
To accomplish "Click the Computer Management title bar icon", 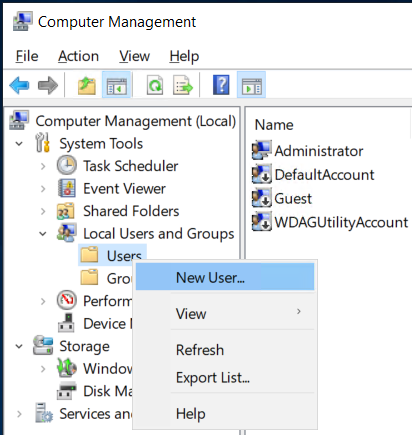I will coord(23,21).
